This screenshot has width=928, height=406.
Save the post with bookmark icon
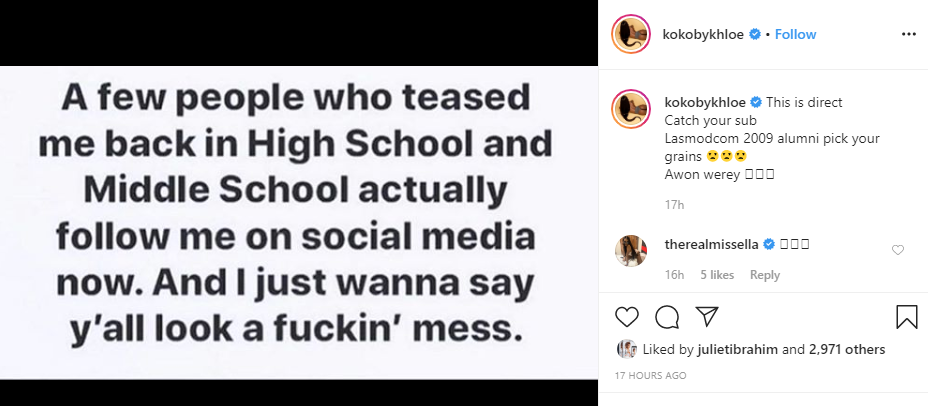pos(906,317)
